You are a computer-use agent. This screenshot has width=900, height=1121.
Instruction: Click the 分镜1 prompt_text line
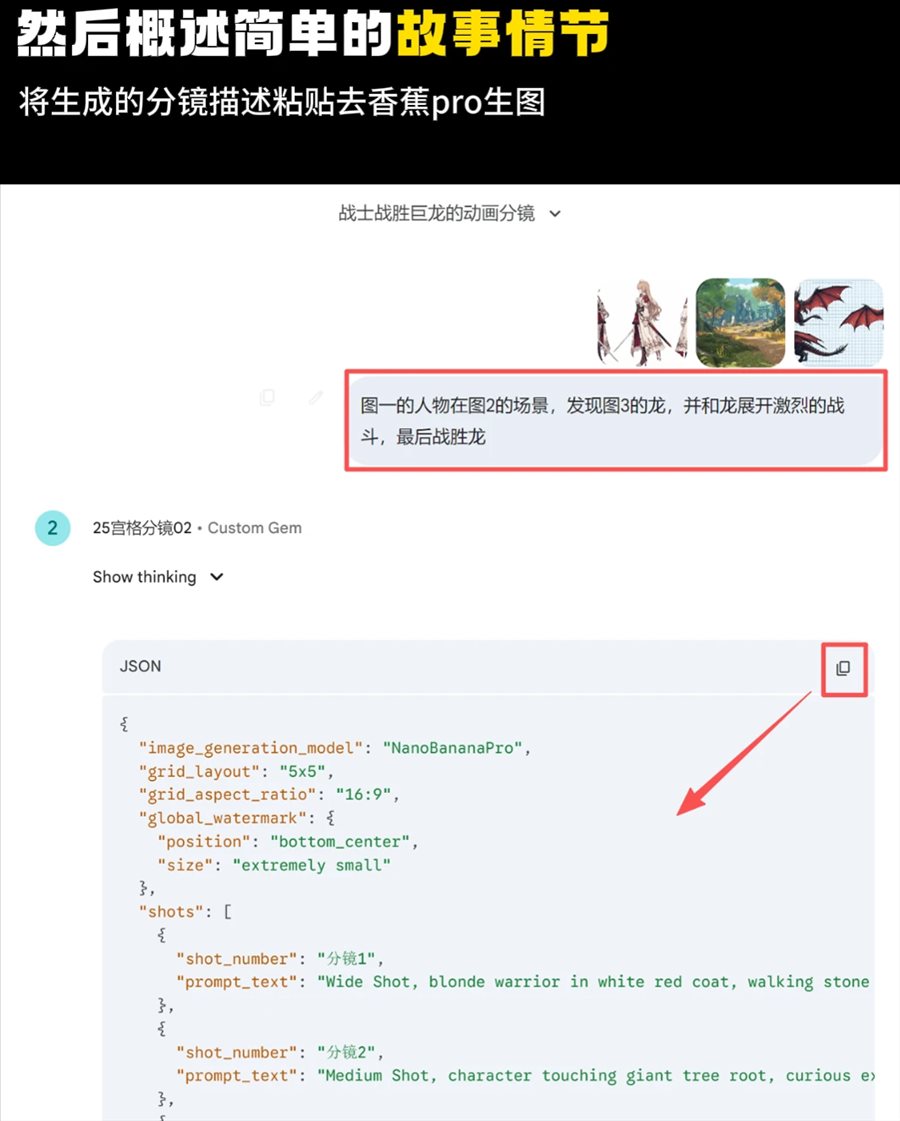[524, 982]
